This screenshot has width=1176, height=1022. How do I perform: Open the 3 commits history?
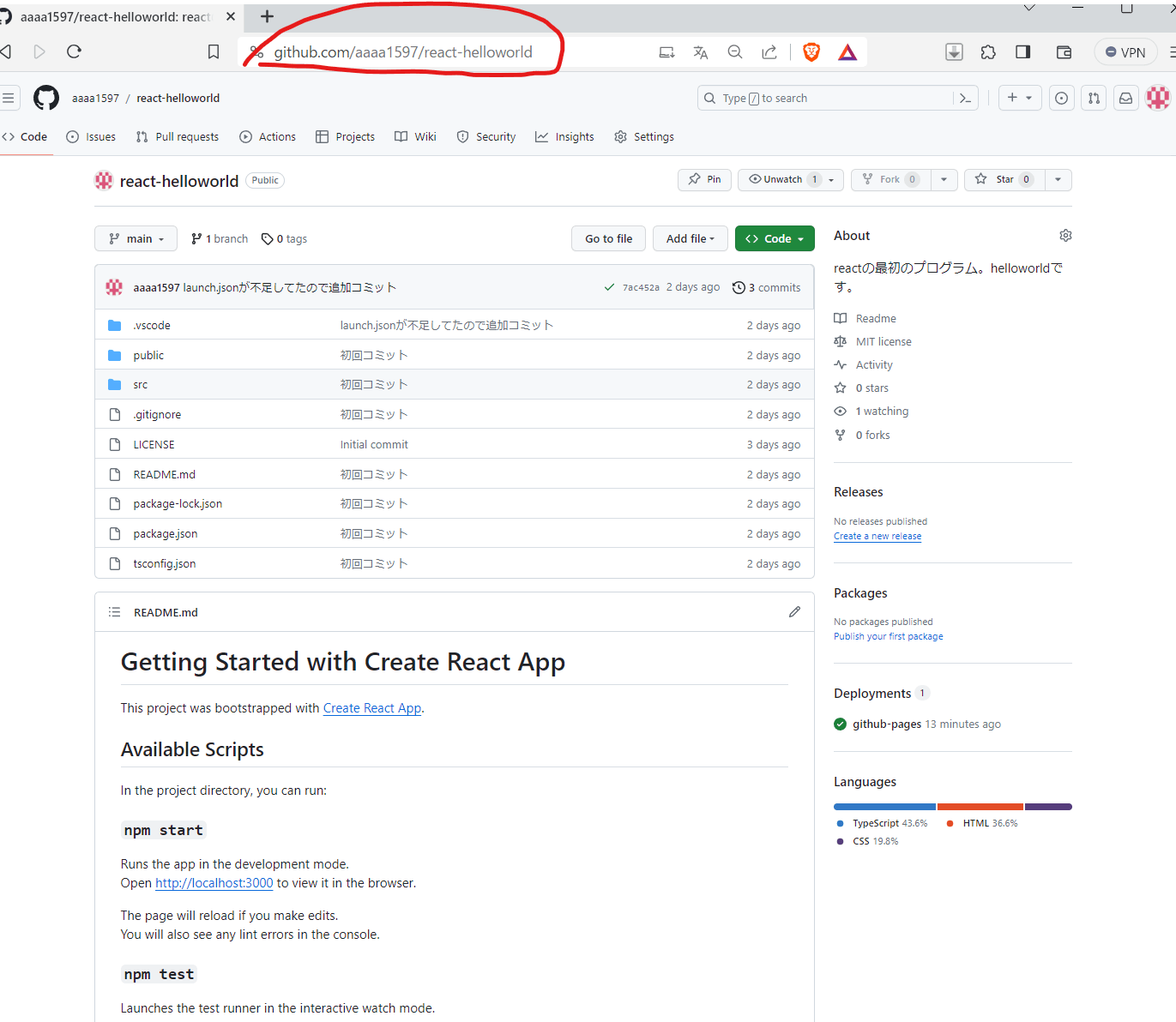[x=767, y=287]
